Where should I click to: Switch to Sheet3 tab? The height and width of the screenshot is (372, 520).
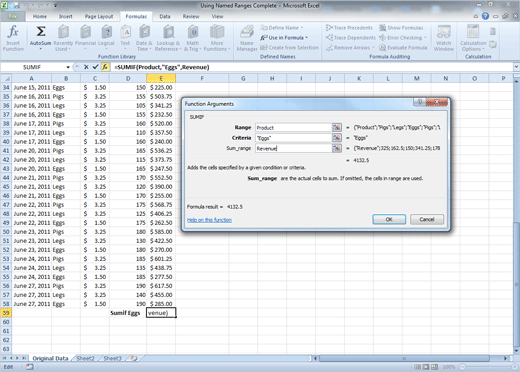(112, 358)
